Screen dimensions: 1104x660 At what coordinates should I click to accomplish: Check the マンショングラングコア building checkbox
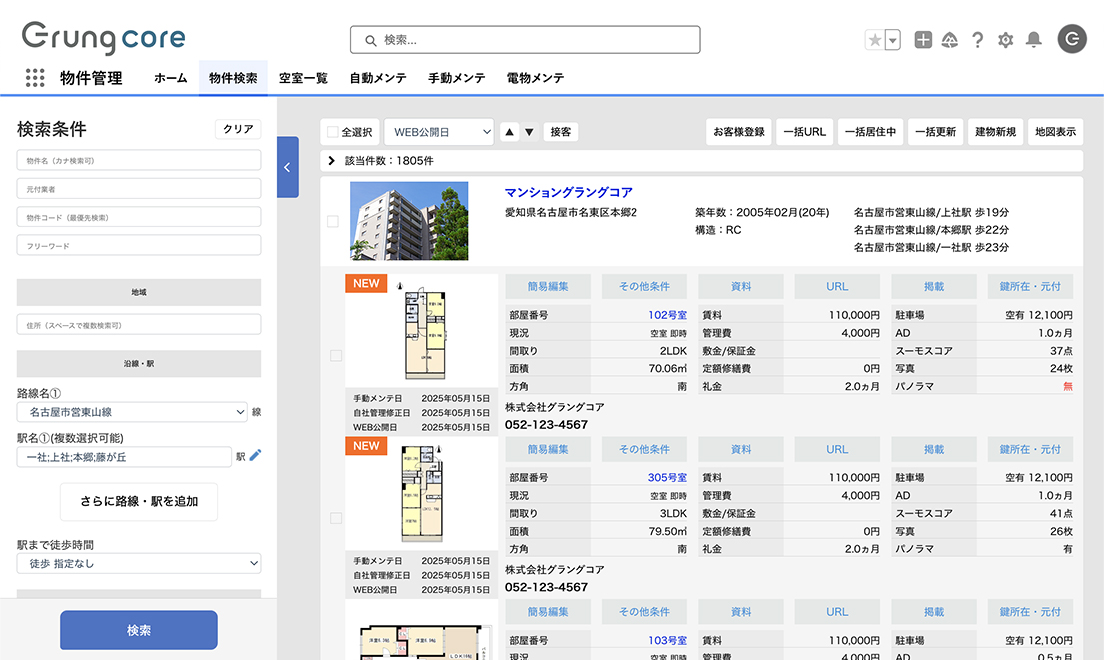coord(333,221)
